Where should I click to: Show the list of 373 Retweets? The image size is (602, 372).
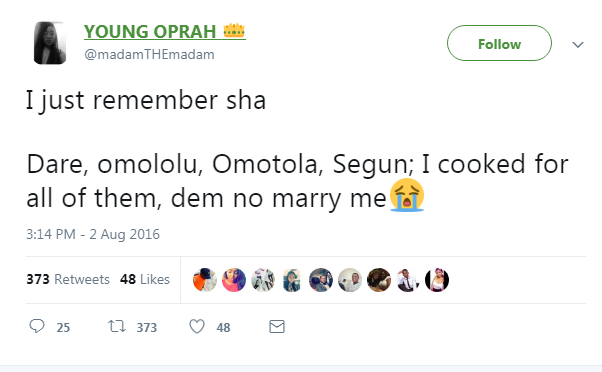tap(68, 279)
